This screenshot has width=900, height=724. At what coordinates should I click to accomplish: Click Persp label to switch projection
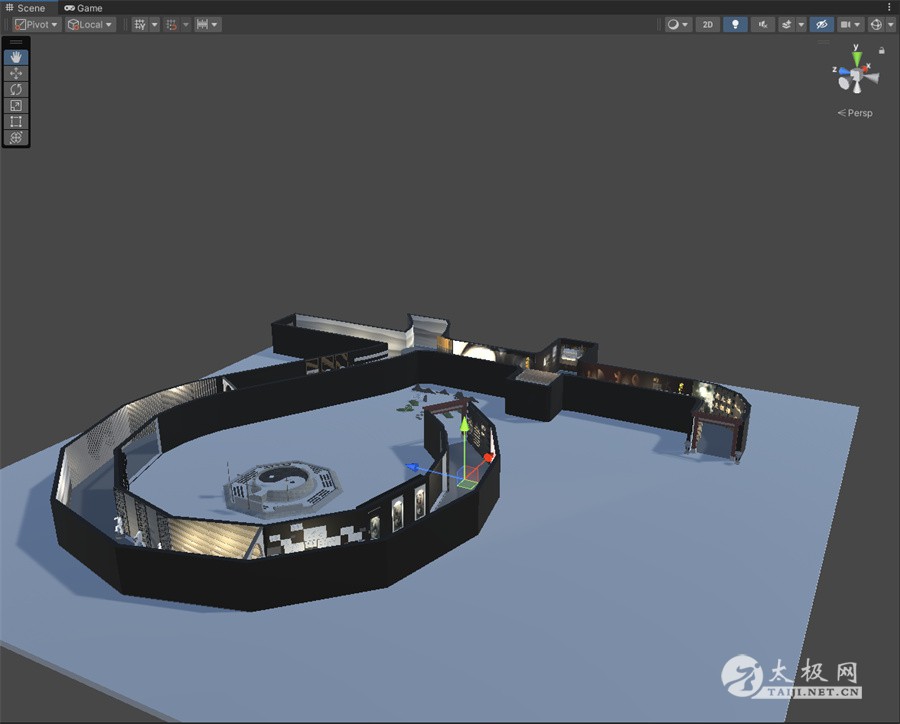click(856, 113)
